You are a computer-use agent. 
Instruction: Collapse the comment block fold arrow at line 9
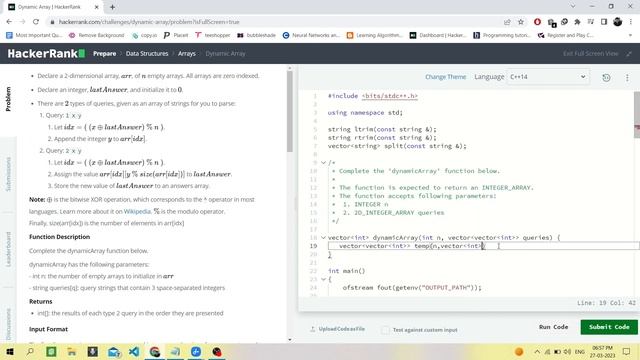pyautogui.click(x=323, y=162)
